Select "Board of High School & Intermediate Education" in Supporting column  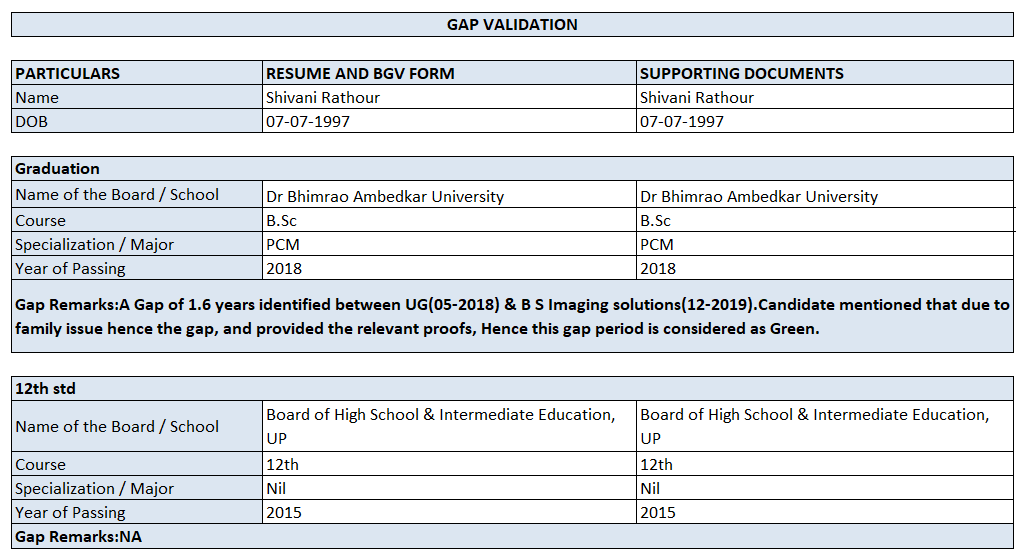tap(825, 426)
